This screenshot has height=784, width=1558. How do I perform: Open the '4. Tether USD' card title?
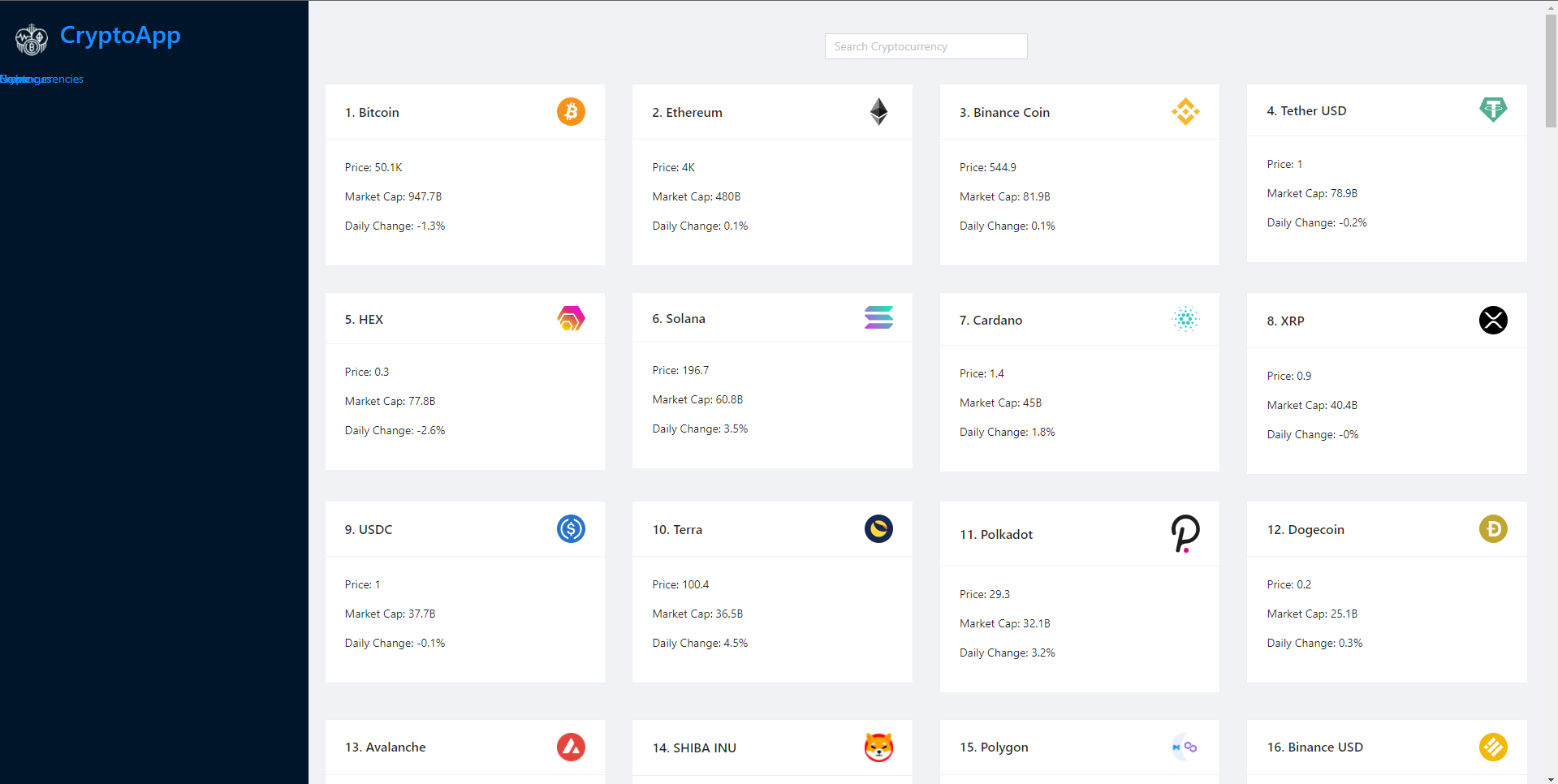click(x=1306, y=110)
